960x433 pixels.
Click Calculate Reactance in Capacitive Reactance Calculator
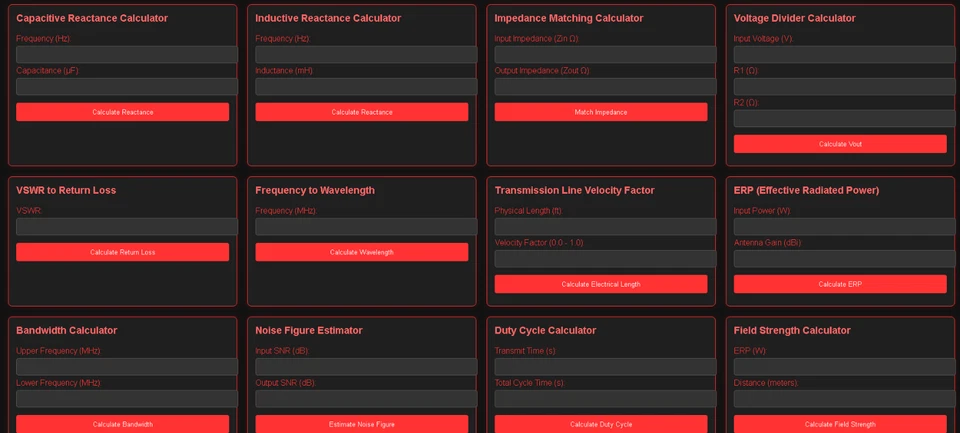(x=122, y=112)
